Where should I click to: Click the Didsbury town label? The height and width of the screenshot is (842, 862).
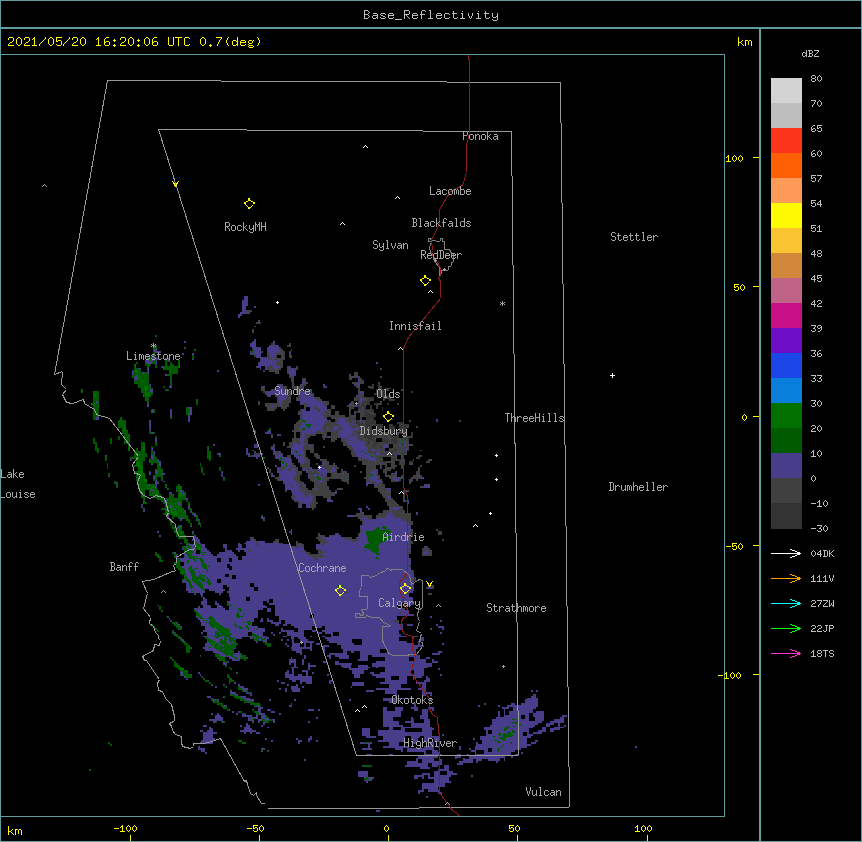[383, 431]
